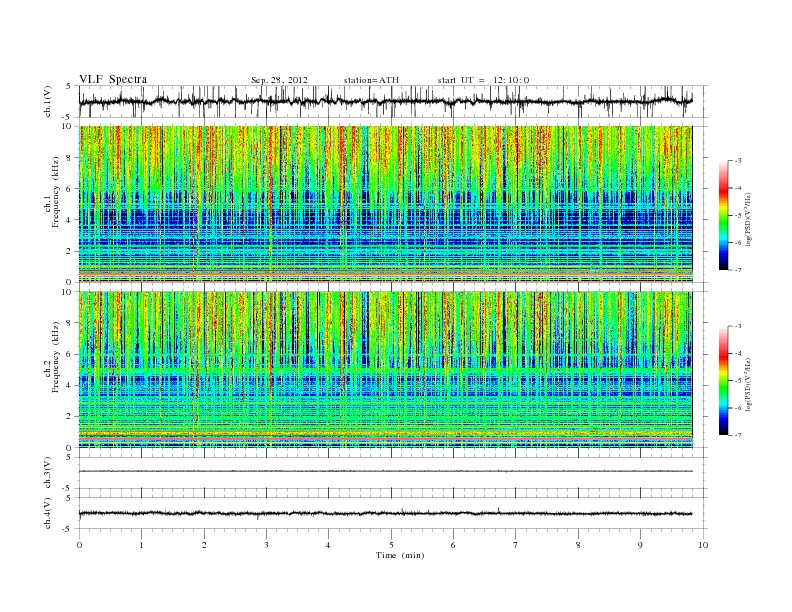Viewport: 792px width, 612px height.
Task: Click the "4" kHz tick on ch.2 frequency axis
Action: [70, 385]
